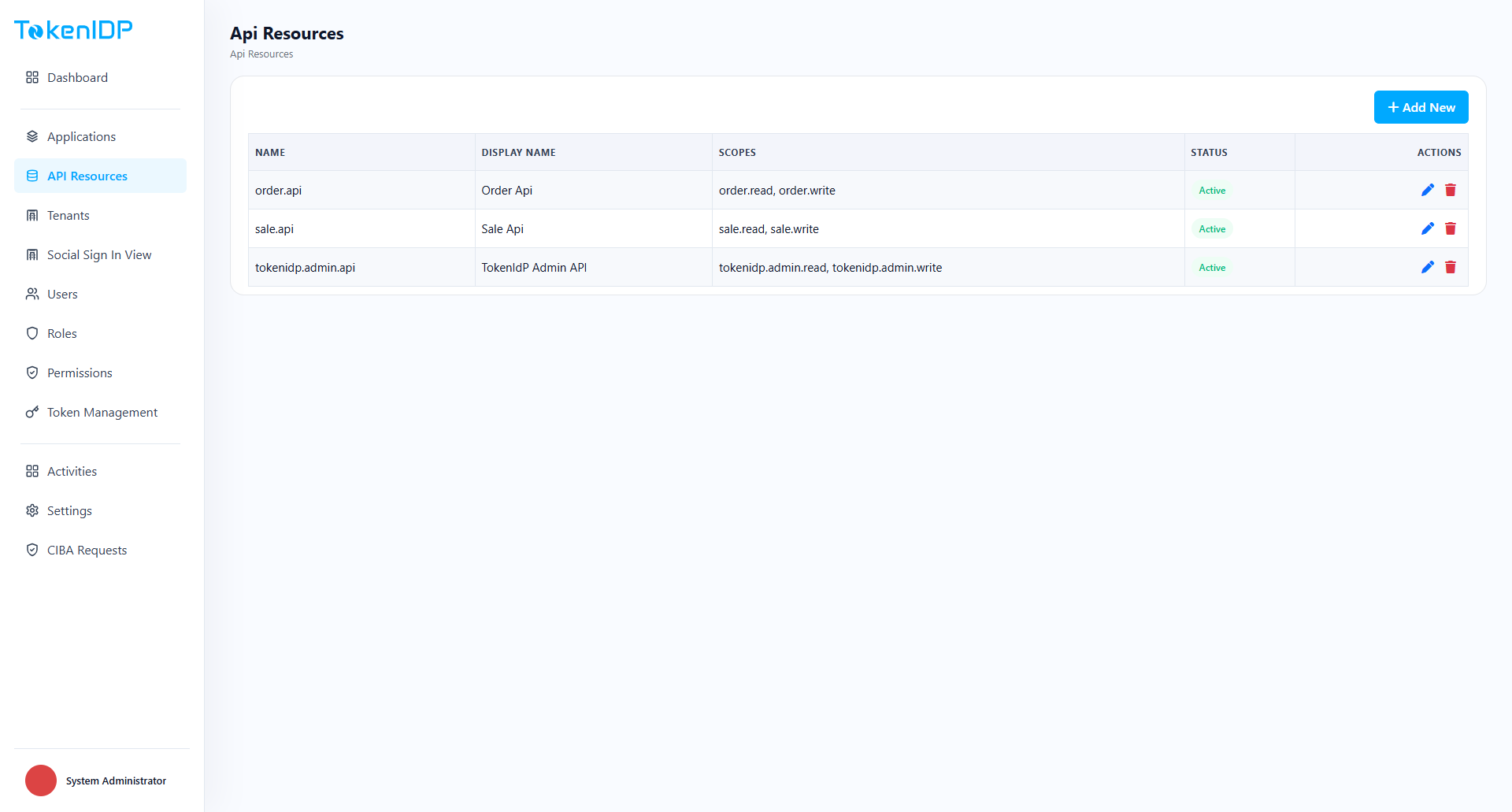Click the Api Resources breadcrumb
The height and width of the screenshot is (812, 1512).
pos(261,54)
